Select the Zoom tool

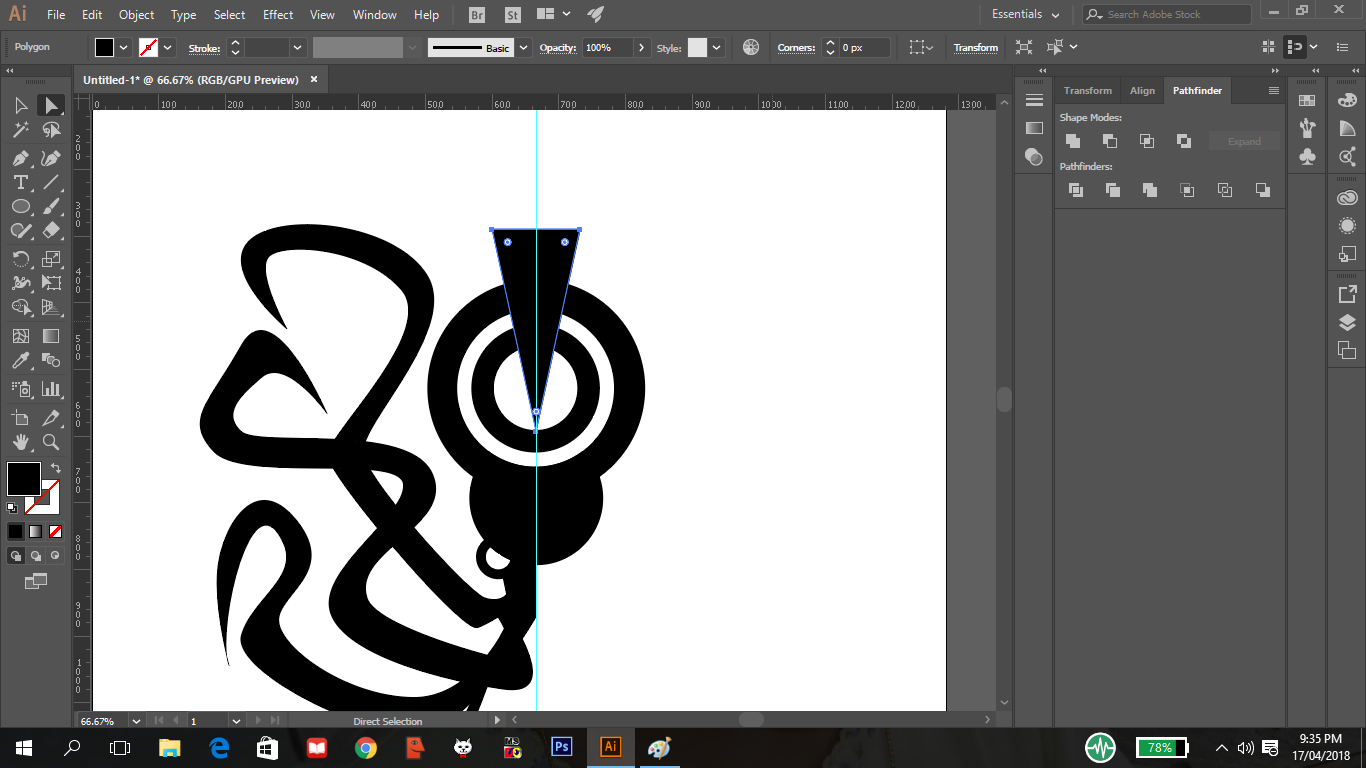51,442
